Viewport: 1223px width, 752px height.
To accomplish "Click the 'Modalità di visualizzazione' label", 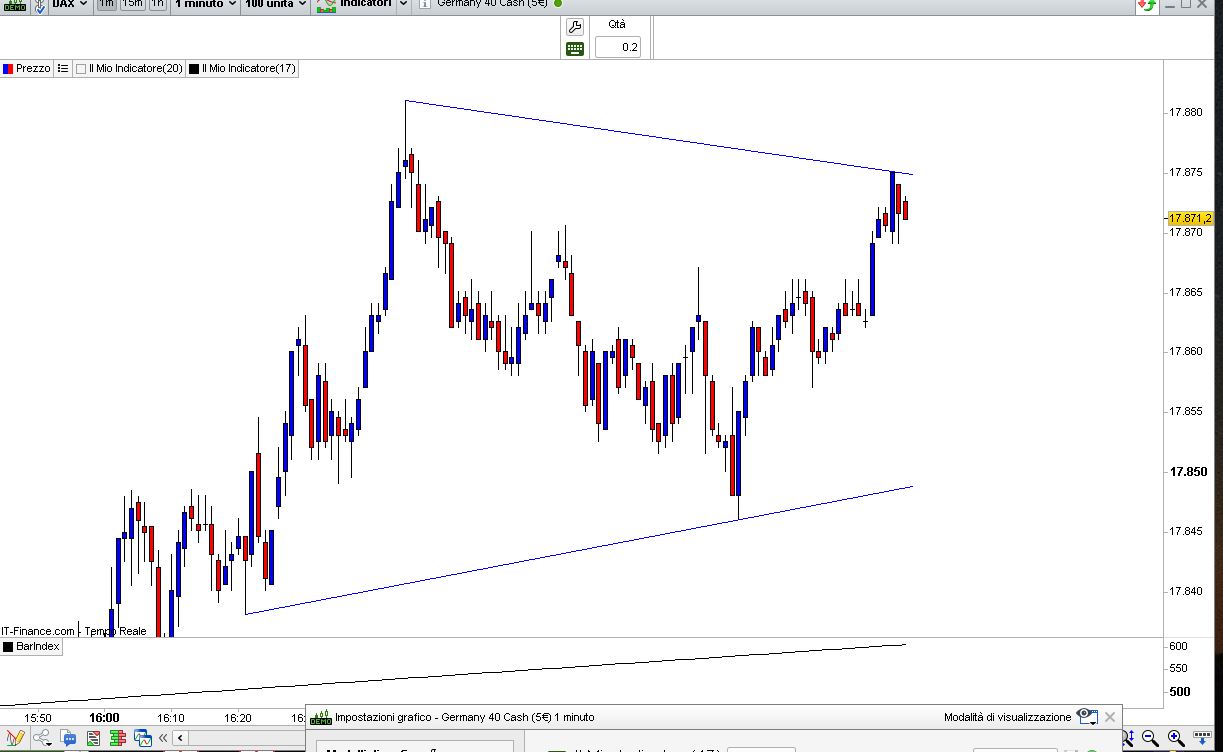I will point(1007,717).
